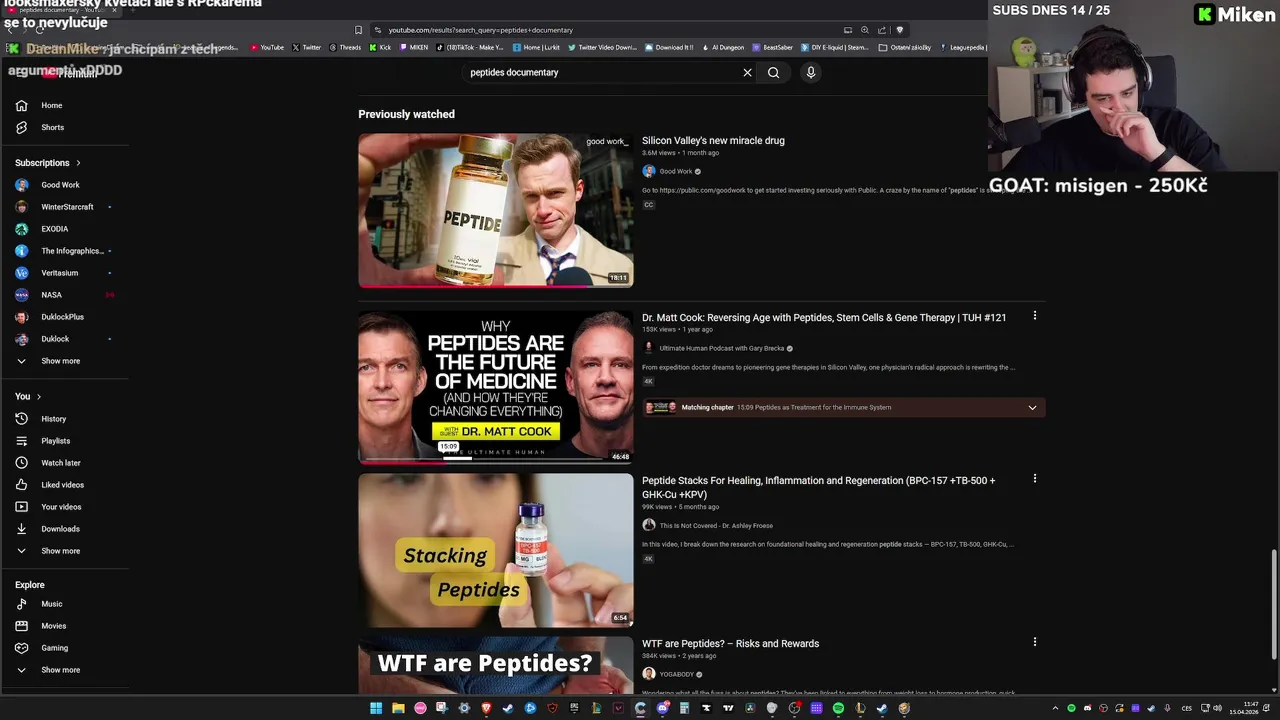Open Dr. Matt Cook Reversing Age video title
Viewport: 1280px width, 720px height.
pos(824,317)
